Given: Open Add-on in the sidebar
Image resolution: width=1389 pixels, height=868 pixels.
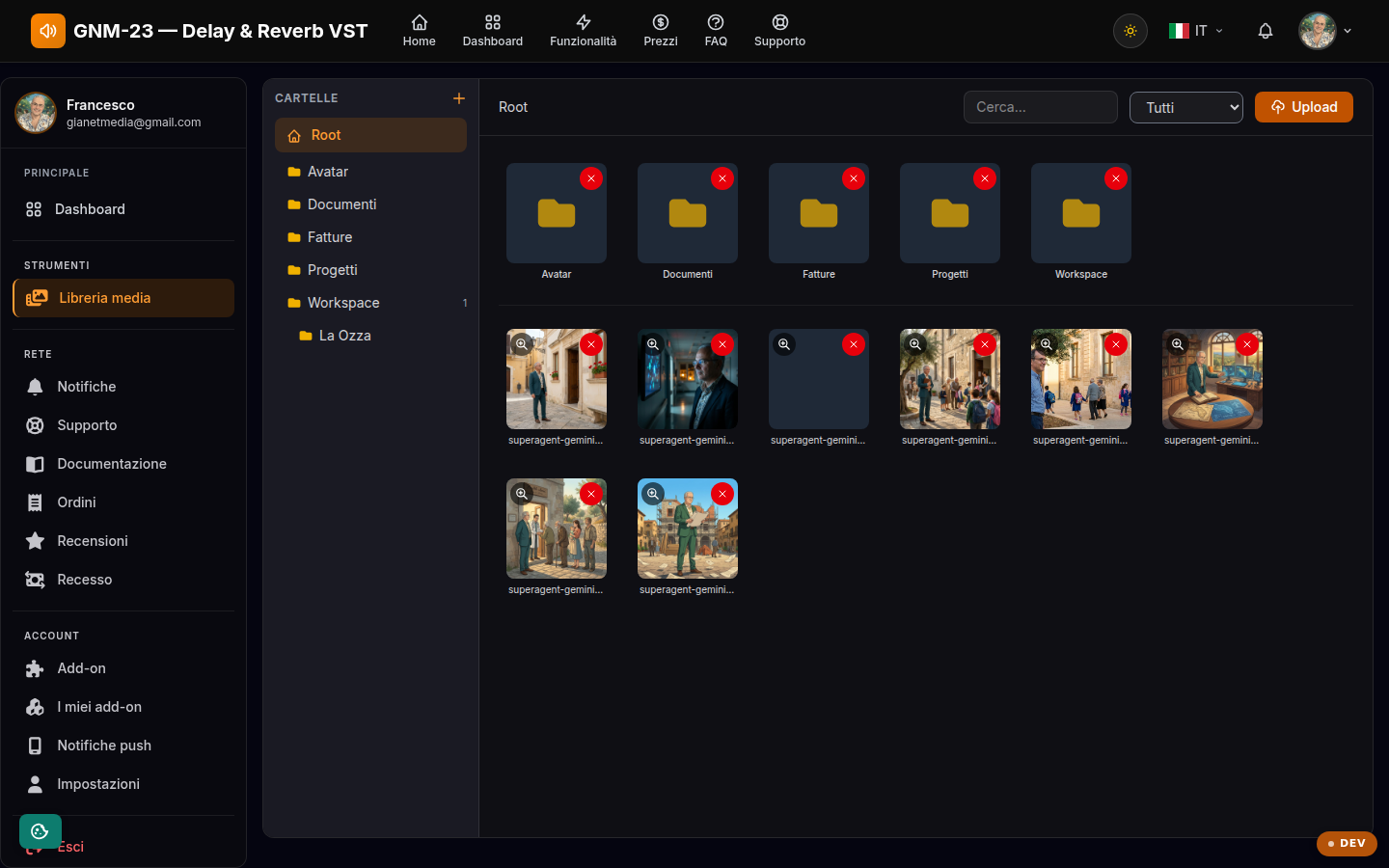Looking at the screenshot, I should click(x=123, y=668).
